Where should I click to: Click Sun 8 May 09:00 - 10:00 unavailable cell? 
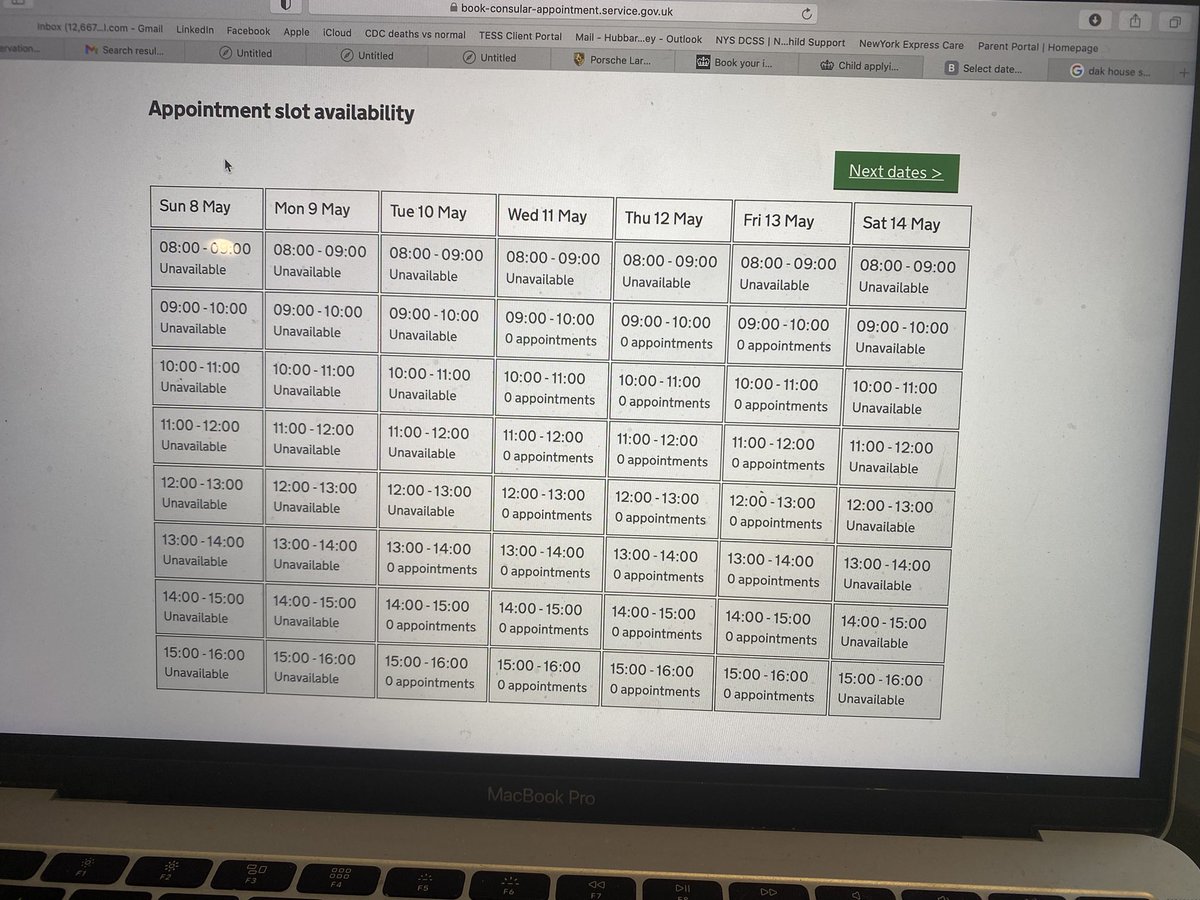(x=205, y=317)
